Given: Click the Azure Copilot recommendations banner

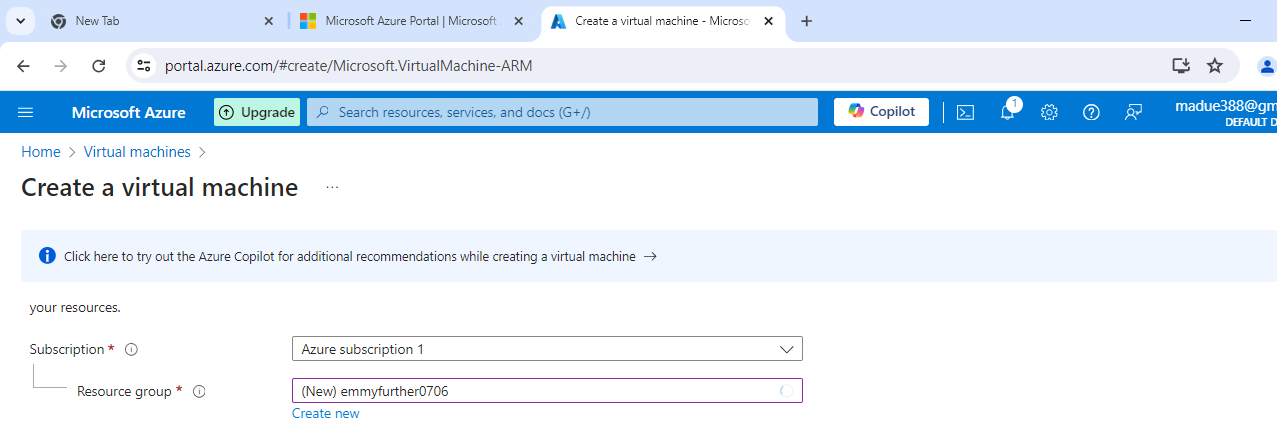Looking at the screenshot, I should (x=649, y=256).
